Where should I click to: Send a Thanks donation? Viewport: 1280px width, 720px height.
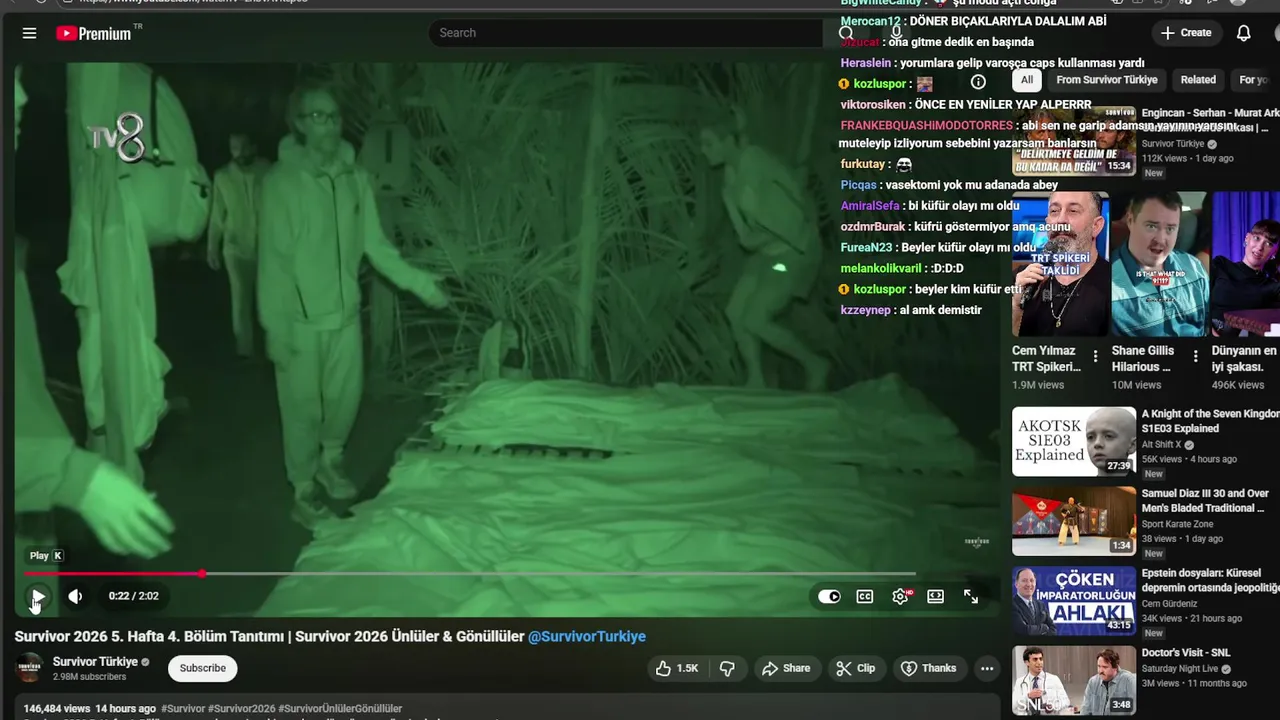pos(929,668)
